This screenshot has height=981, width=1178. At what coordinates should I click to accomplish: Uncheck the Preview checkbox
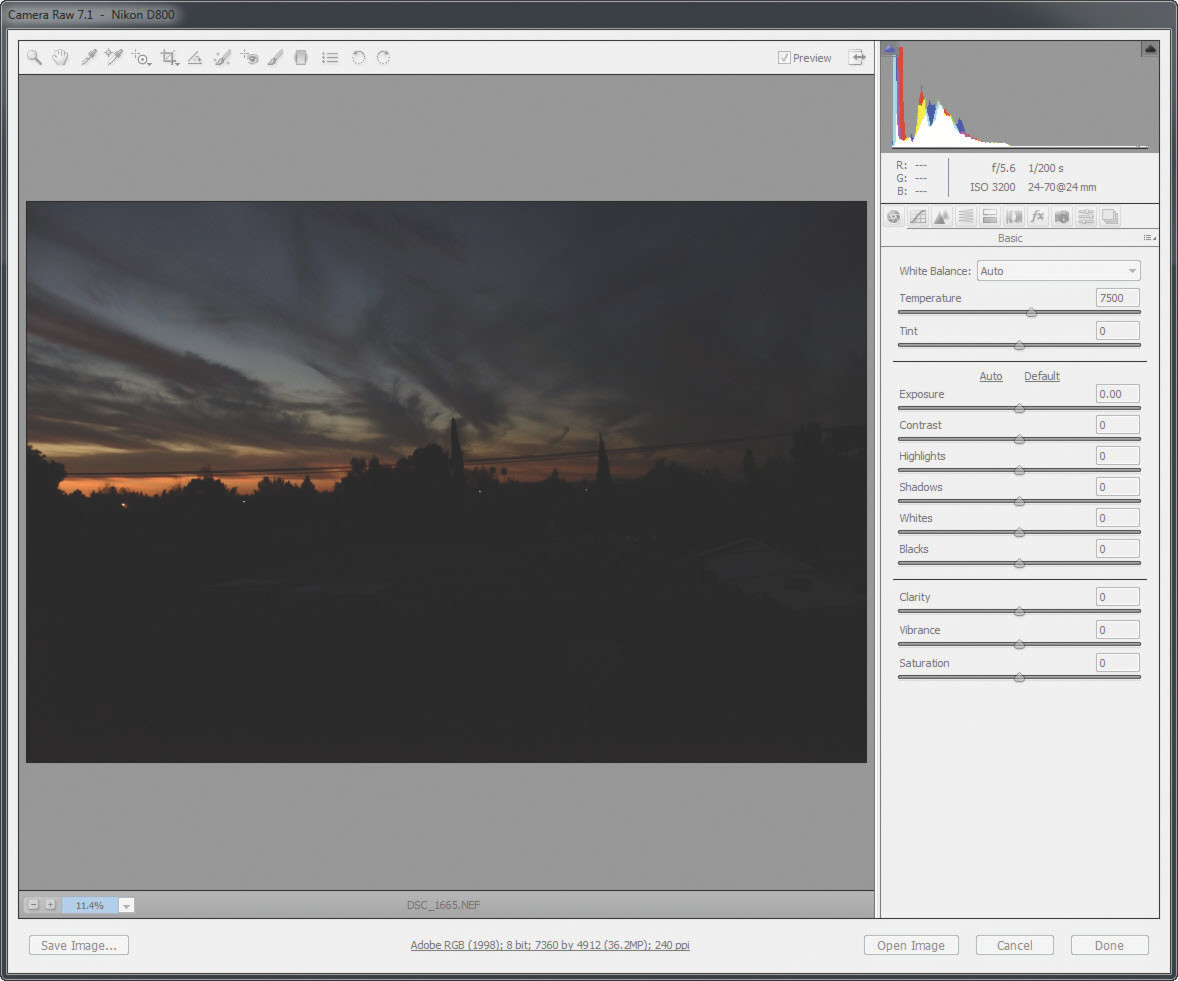pyautogui.click(x=784, y=58)
